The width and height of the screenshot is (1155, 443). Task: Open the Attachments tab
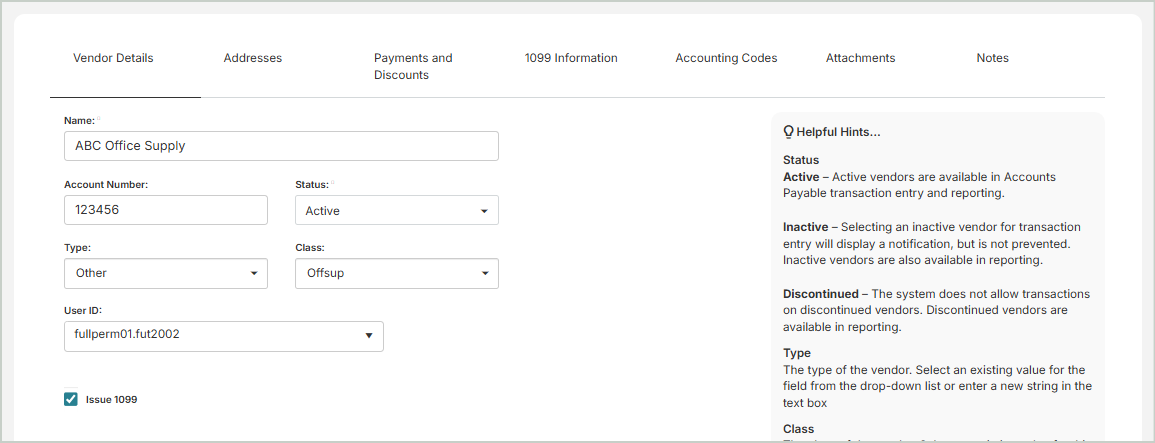(860, 58)
